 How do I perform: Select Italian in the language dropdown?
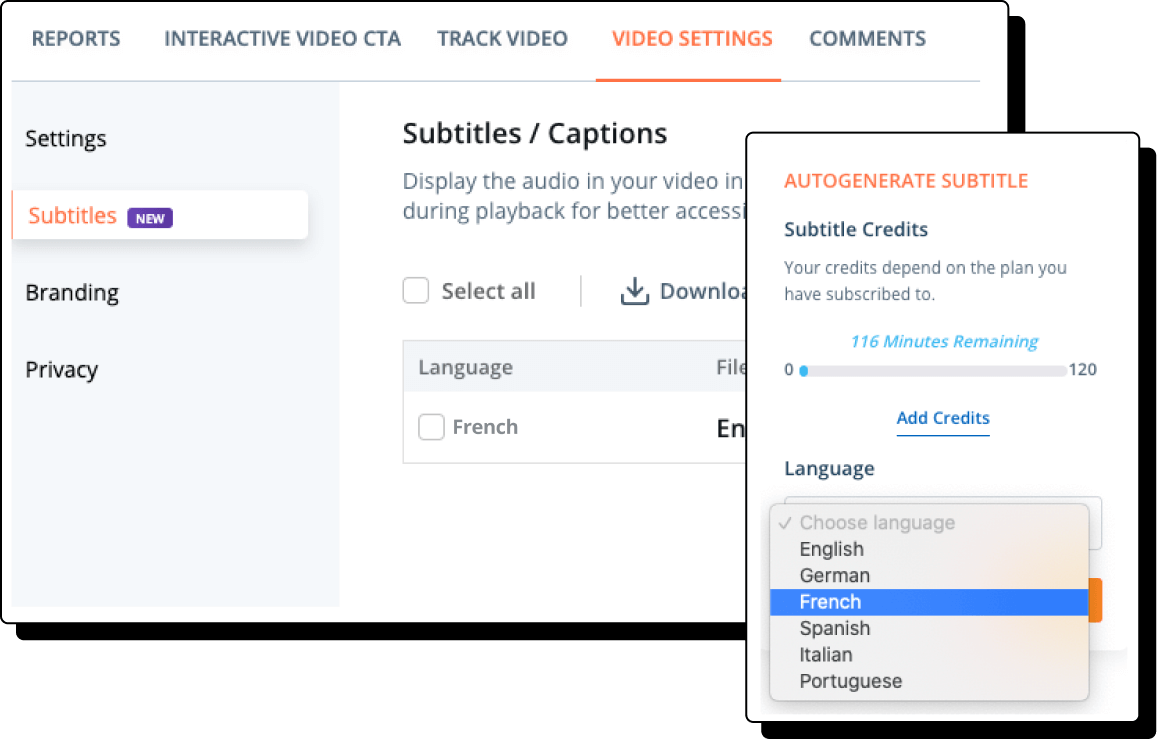tap(826, 655)
